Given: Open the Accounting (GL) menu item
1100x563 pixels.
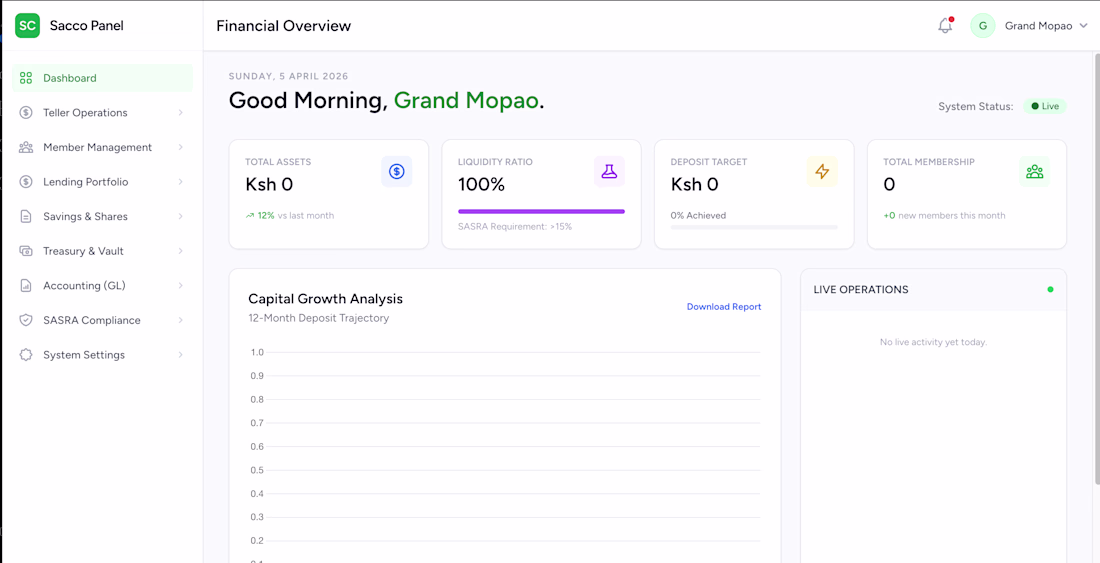Looking at the screenshot, I should coord(84,286).
